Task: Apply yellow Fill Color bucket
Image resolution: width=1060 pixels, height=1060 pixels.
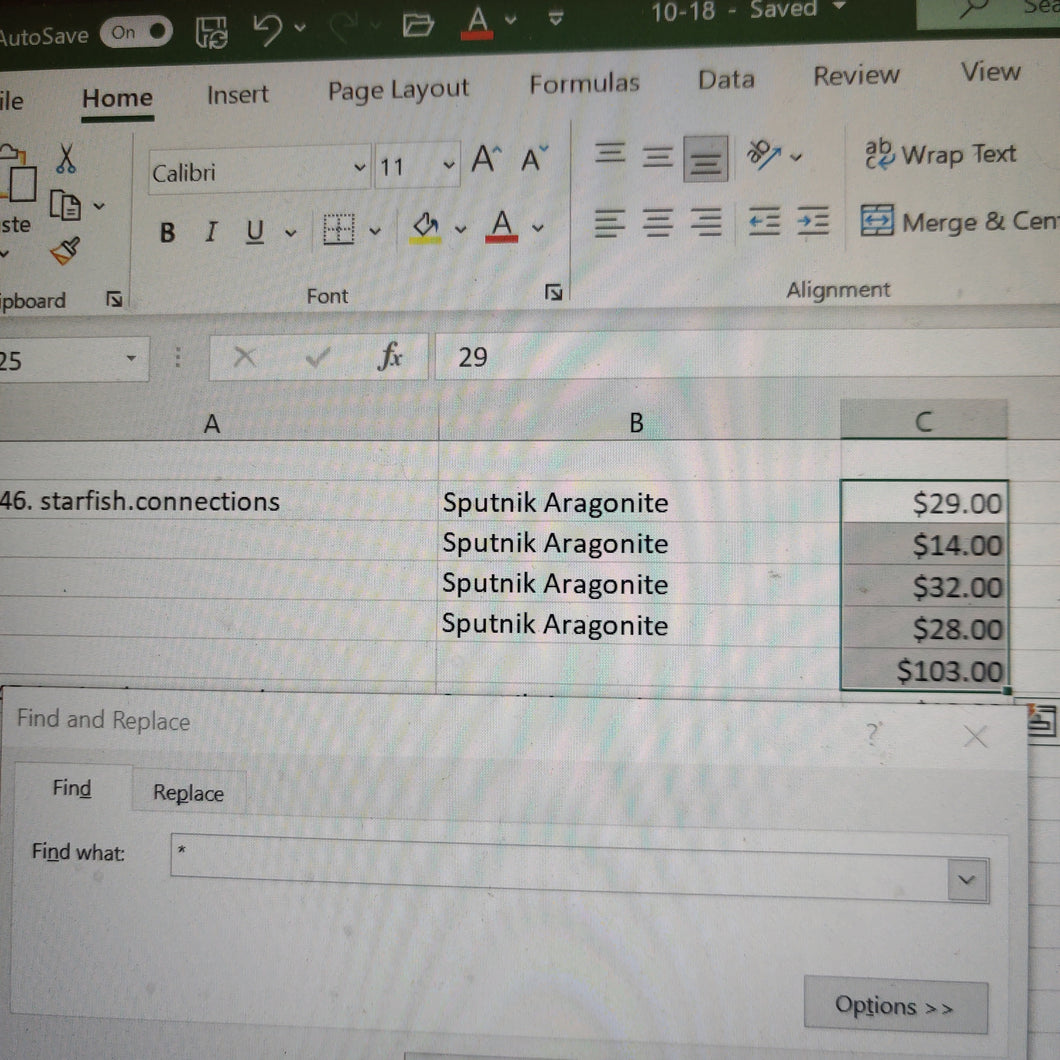Action: click(x=426, y=227)
